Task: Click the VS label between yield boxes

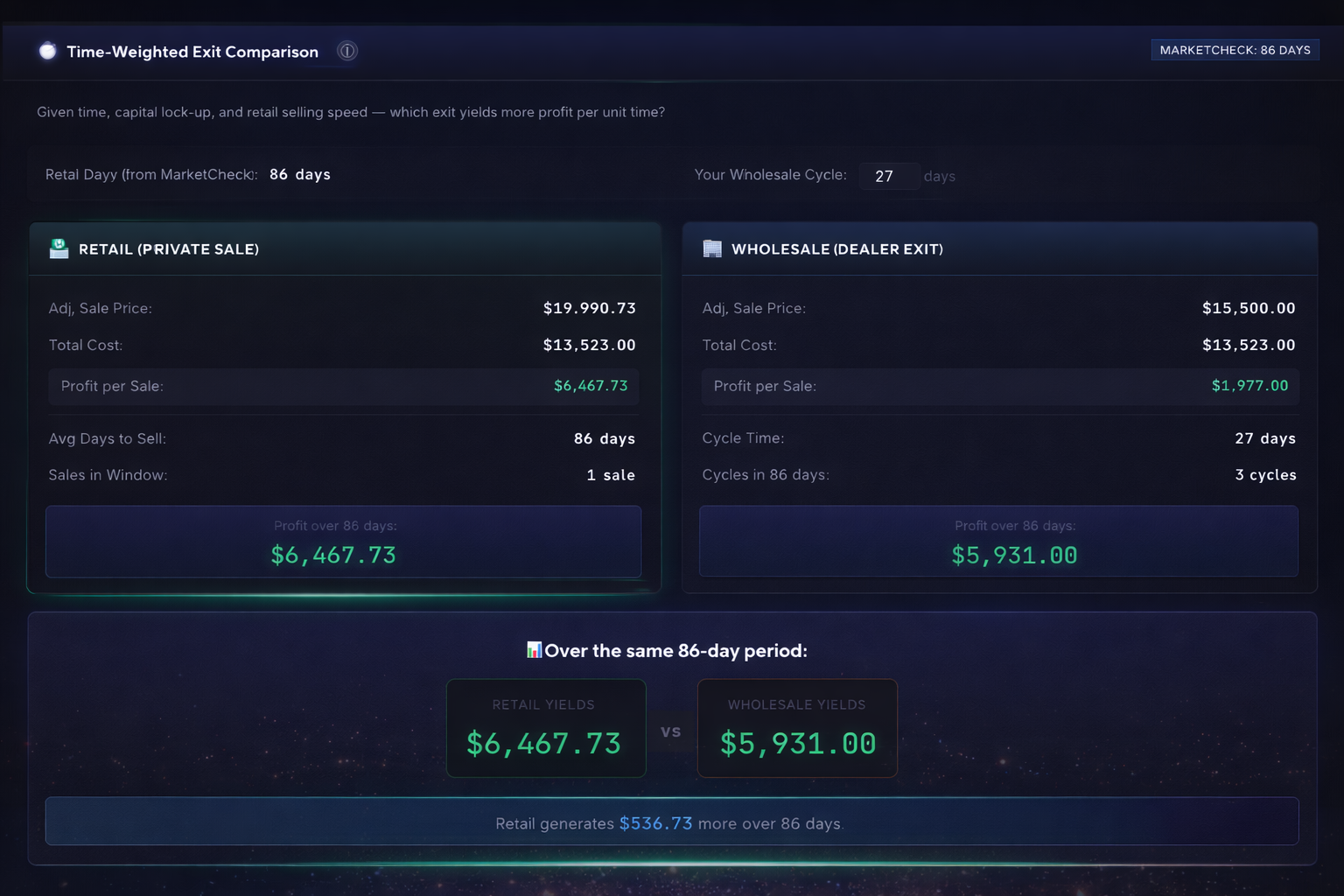Action: [672, 731]
